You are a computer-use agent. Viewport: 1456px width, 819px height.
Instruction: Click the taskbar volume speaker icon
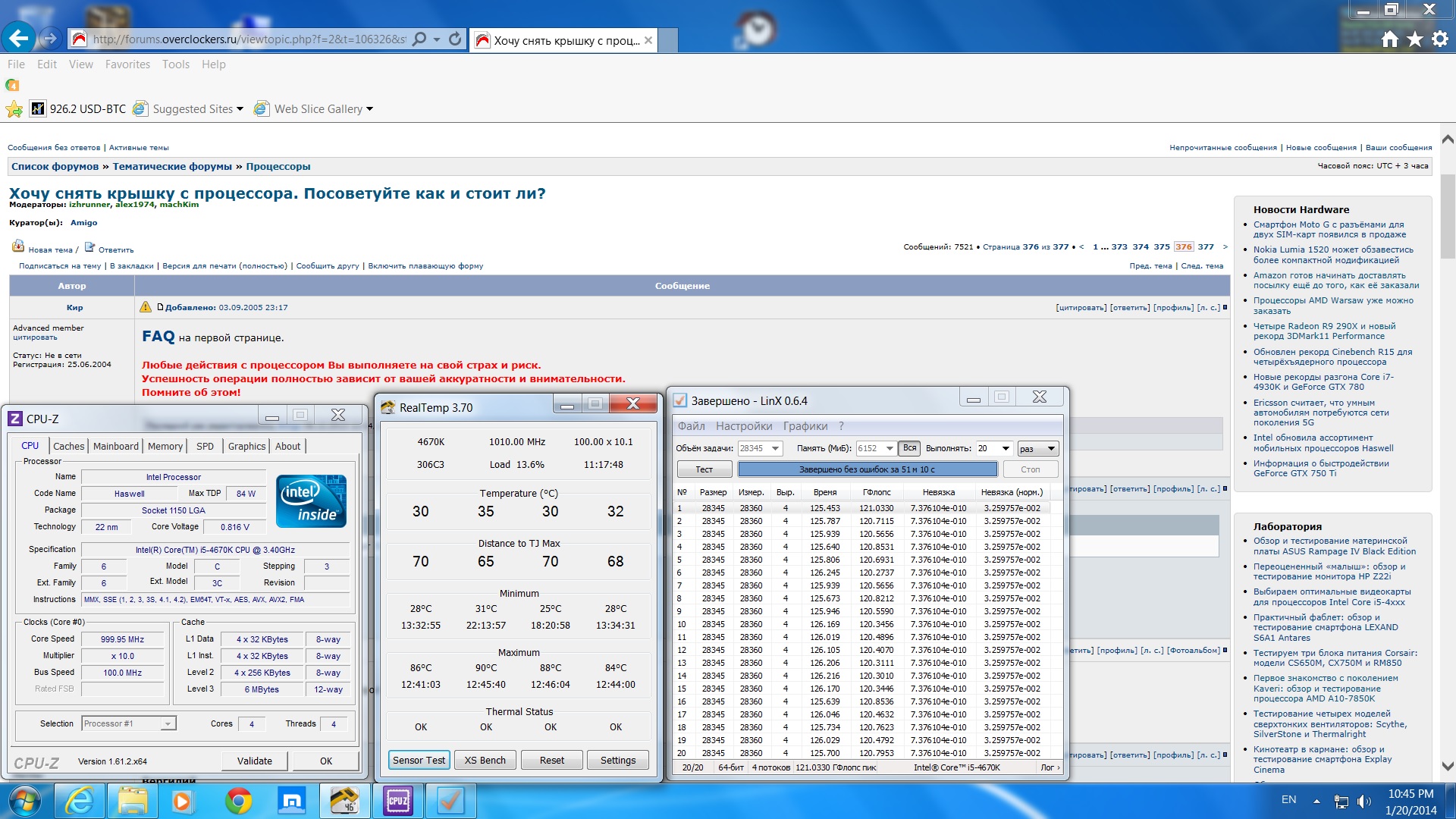[1363, 801]
